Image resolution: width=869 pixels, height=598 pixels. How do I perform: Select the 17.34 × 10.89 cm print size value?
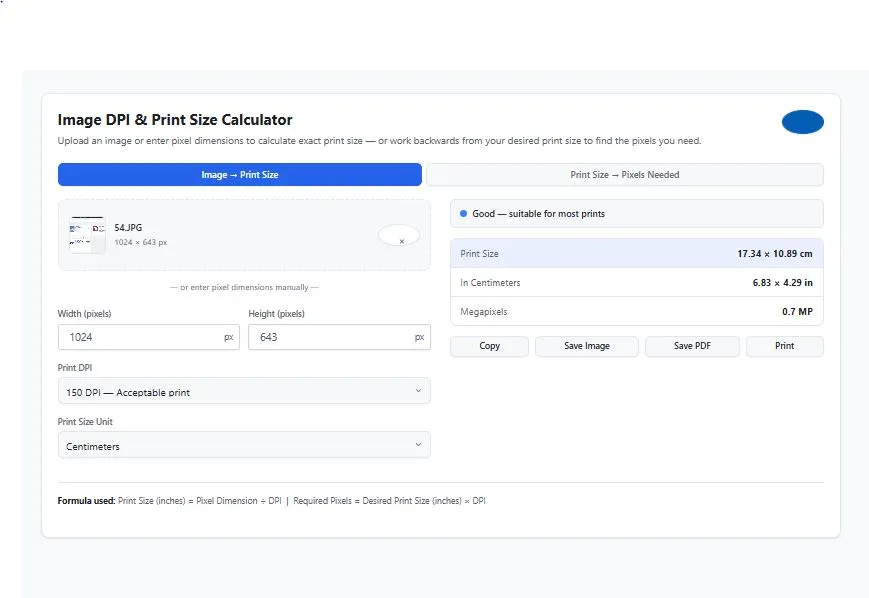tap(775, 254)
